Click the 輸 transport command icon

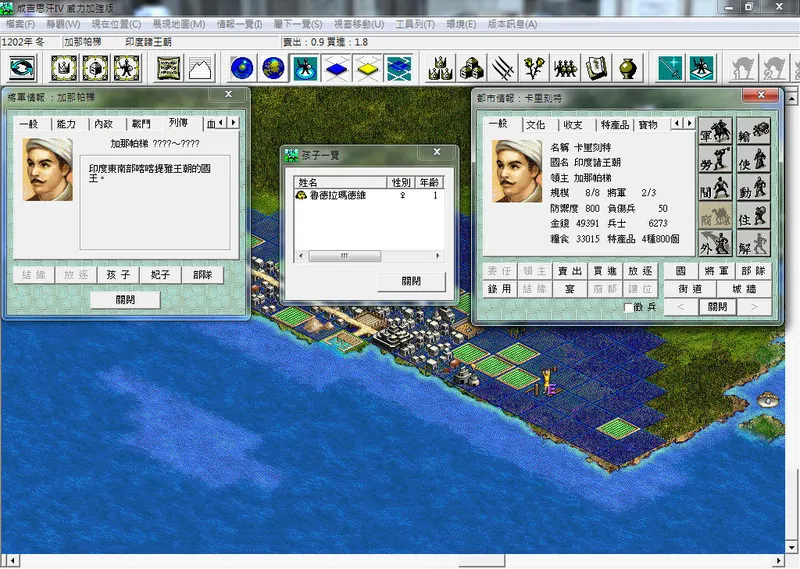tap(754, 131)
